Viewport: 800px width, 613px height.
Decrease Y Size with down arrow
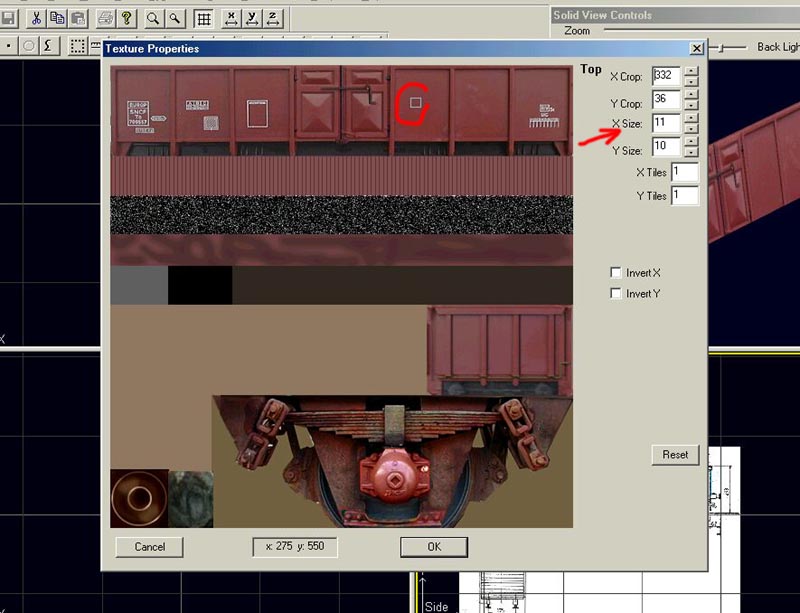(691, 154)
